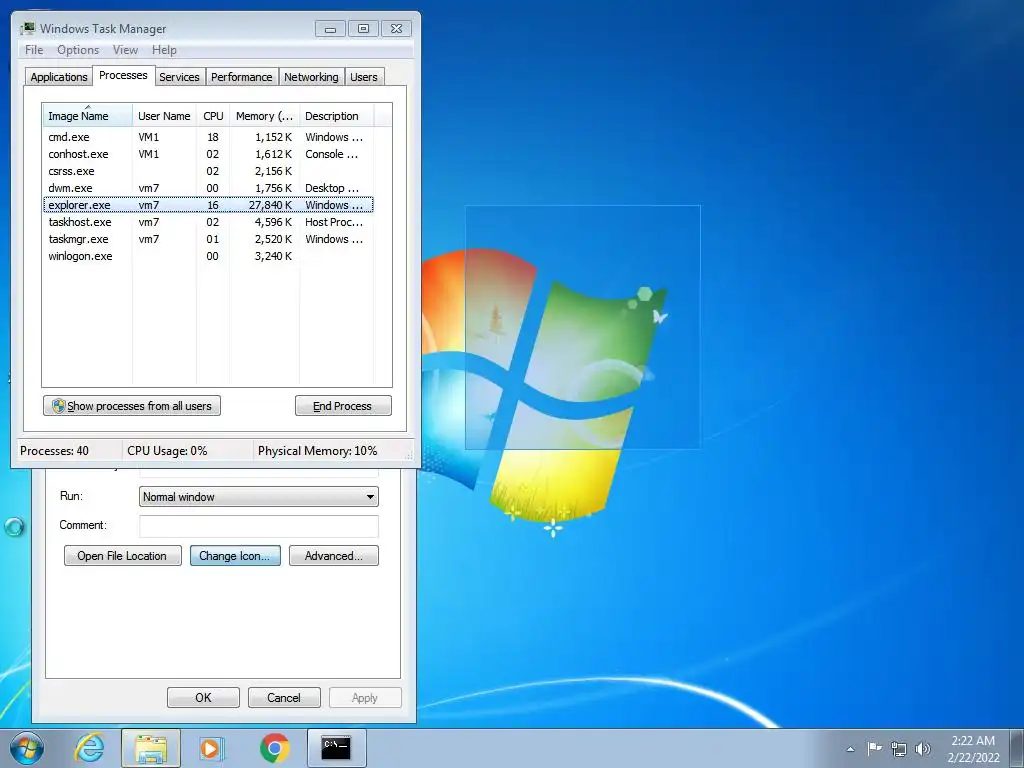
Task: Click the Physical Memory status entry
Action: click(317, 451)
